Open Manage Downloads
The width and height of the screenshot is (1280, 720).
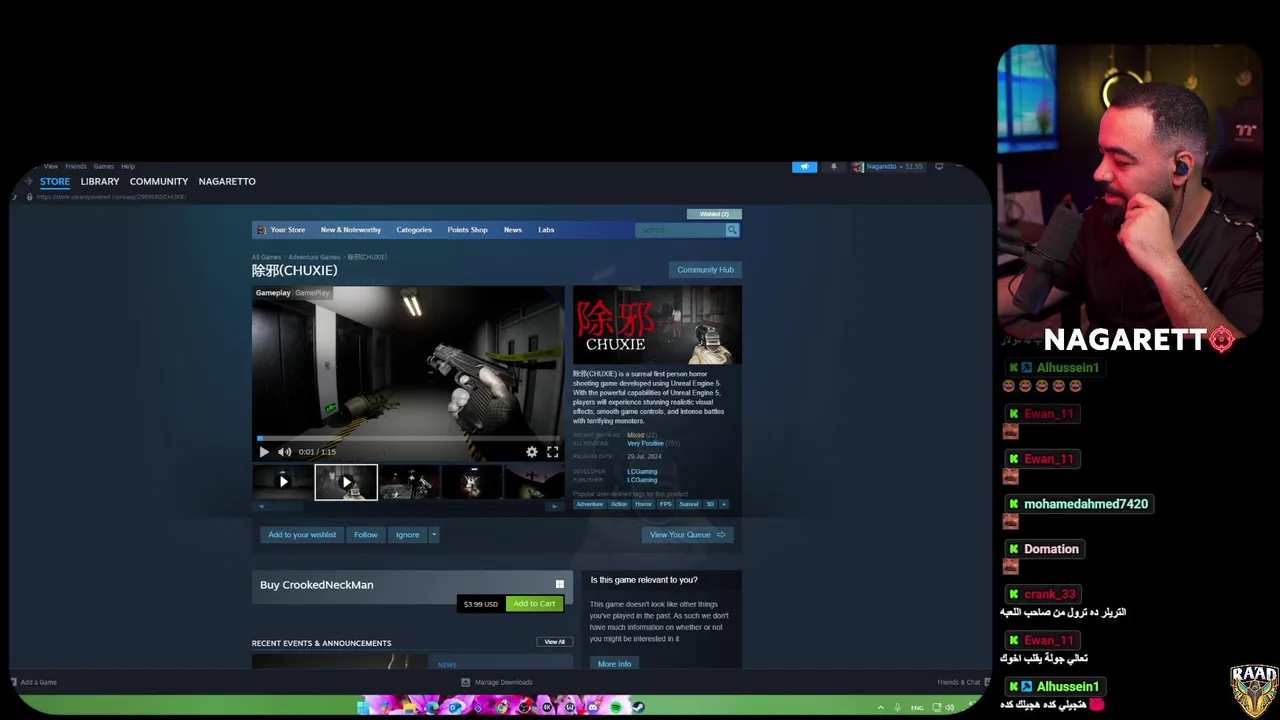pos(497,682)
